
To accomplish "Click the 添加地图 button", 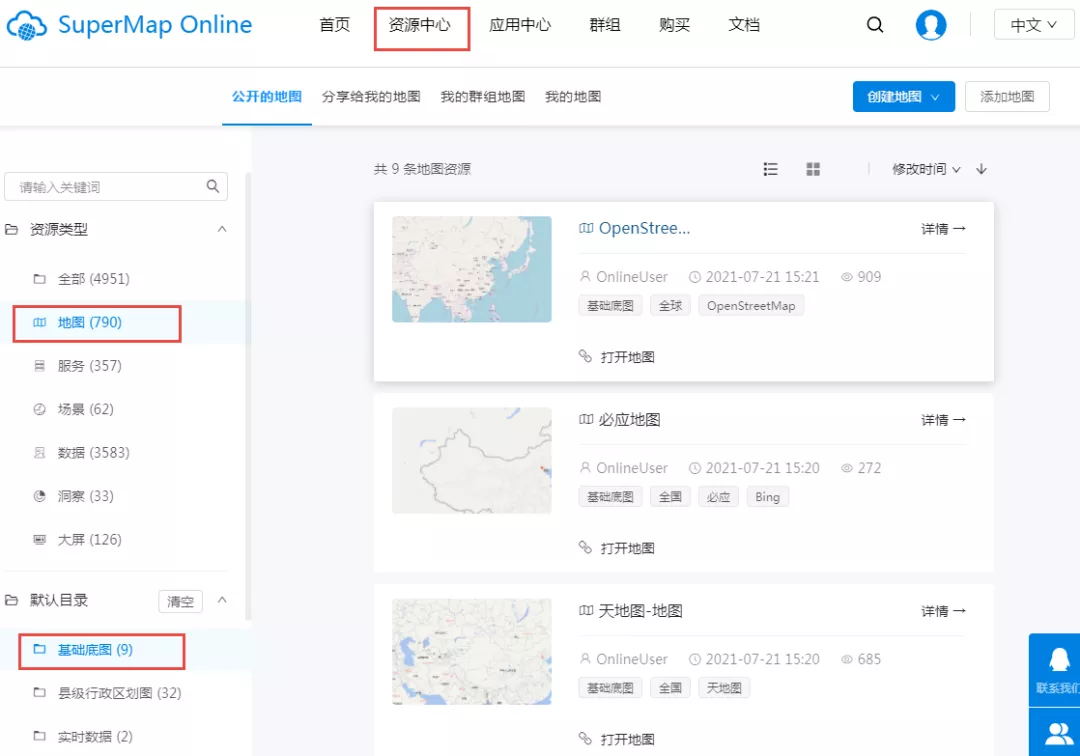I will (1007, 96).
